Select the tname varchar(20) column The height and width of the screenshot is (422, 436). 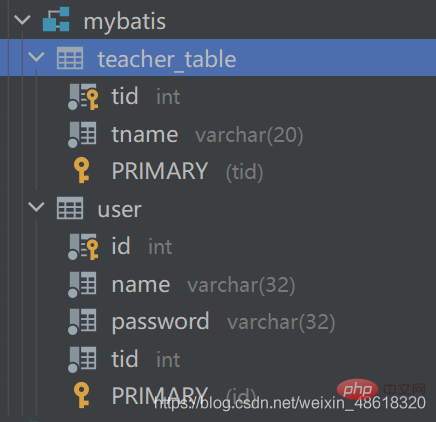(207, 135)
